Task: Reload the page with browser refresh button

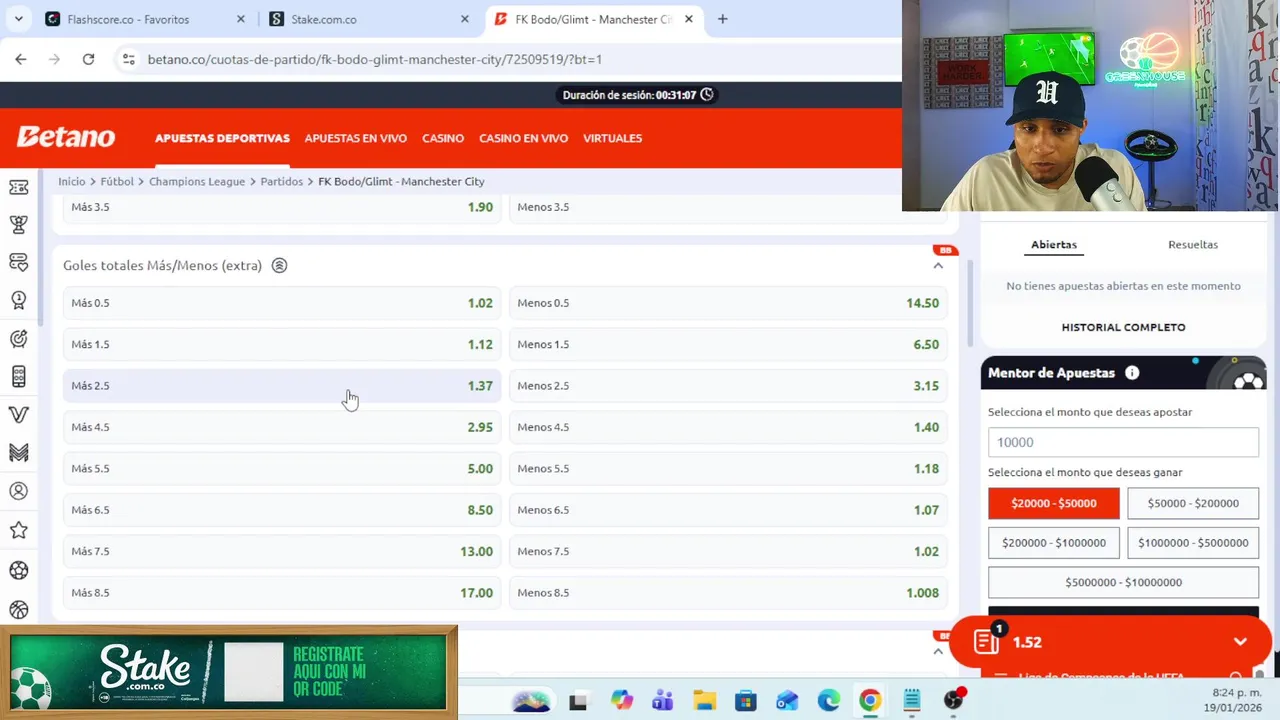Action: click(88, 59)
